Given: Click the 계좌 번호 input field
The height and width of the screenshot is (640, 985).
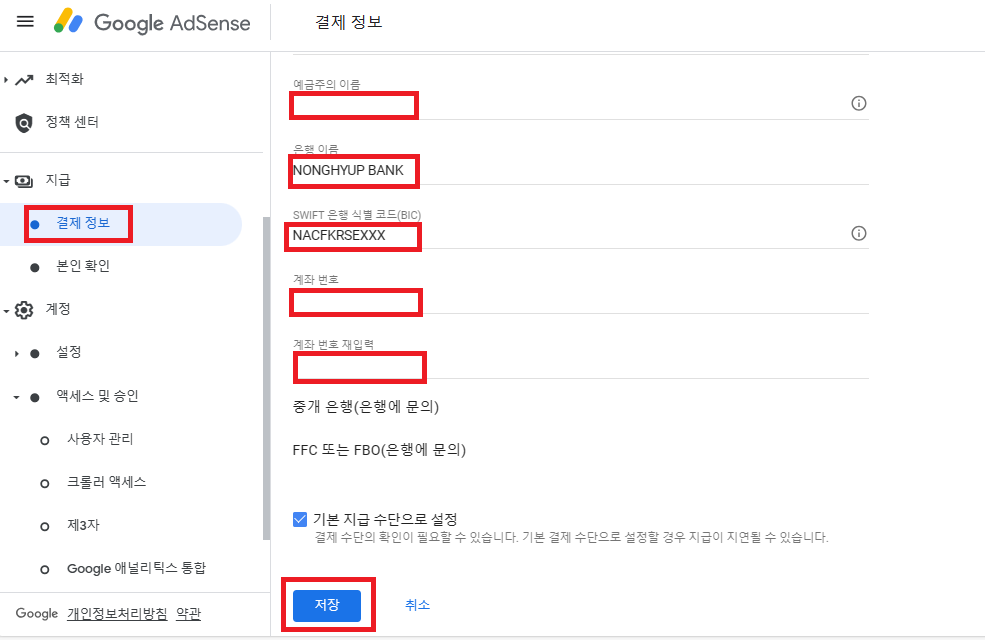Looking at the screenshot, I should coord(355,302).
